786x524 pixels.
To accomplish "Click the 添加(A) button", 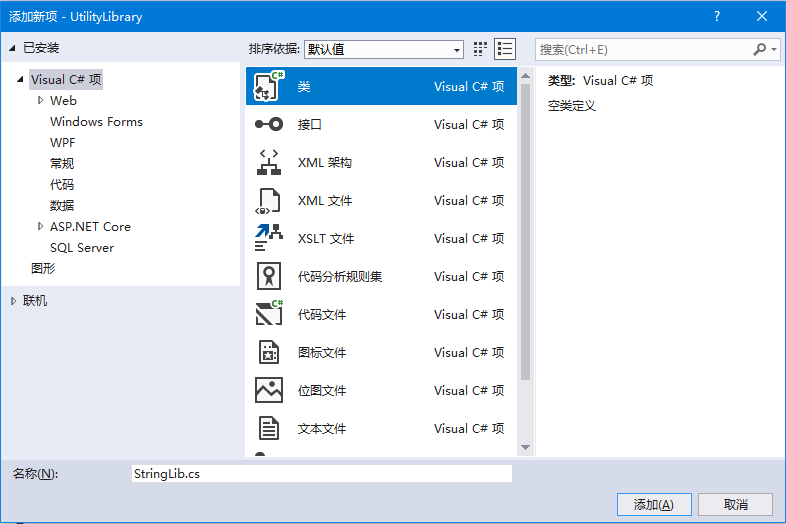I will 654,504.
